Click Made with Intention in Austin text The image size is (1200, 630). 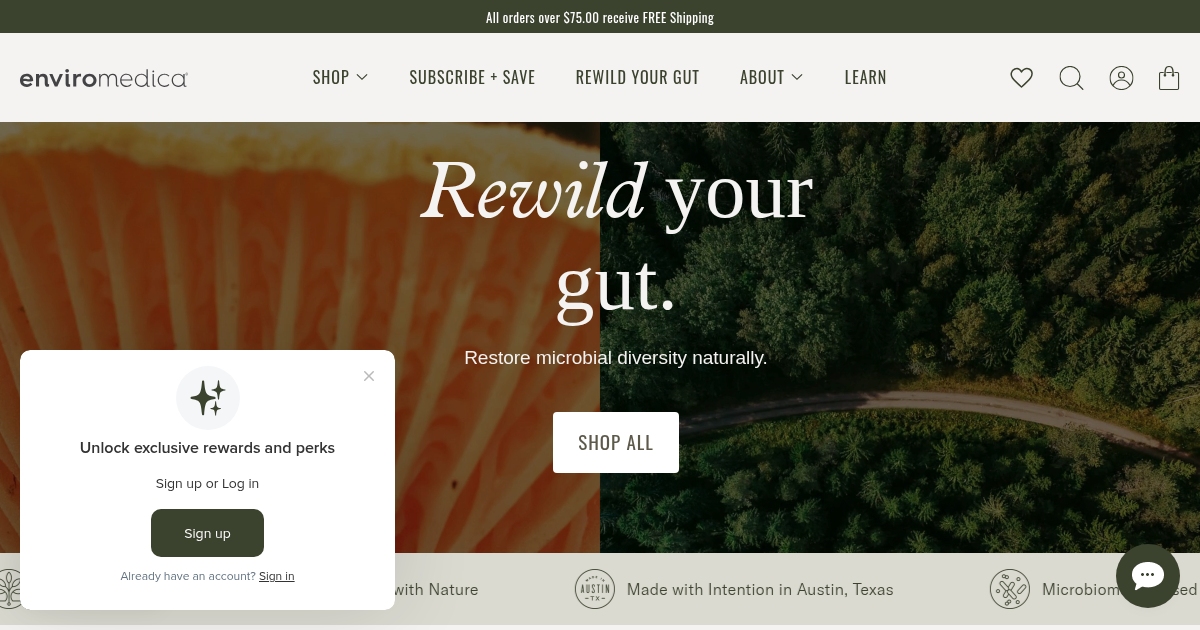click(760, 589)
